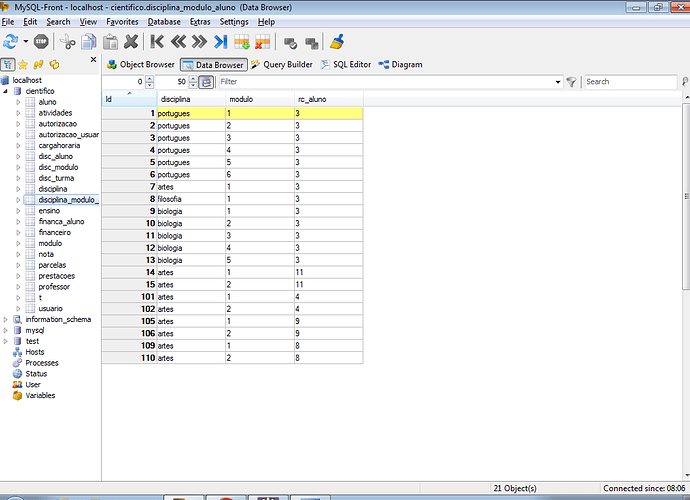Open the Diagram tab
690x500 pixels.
(400, 65)
